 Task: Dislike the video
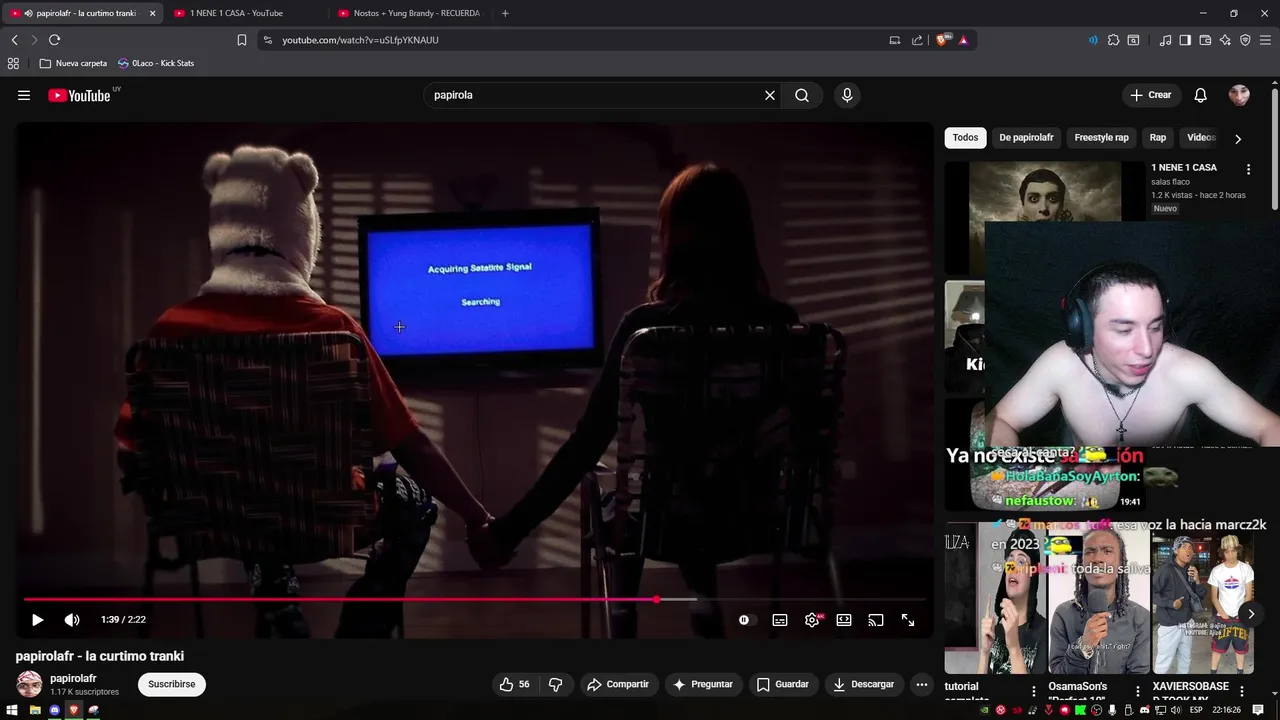tap(556, 684)
